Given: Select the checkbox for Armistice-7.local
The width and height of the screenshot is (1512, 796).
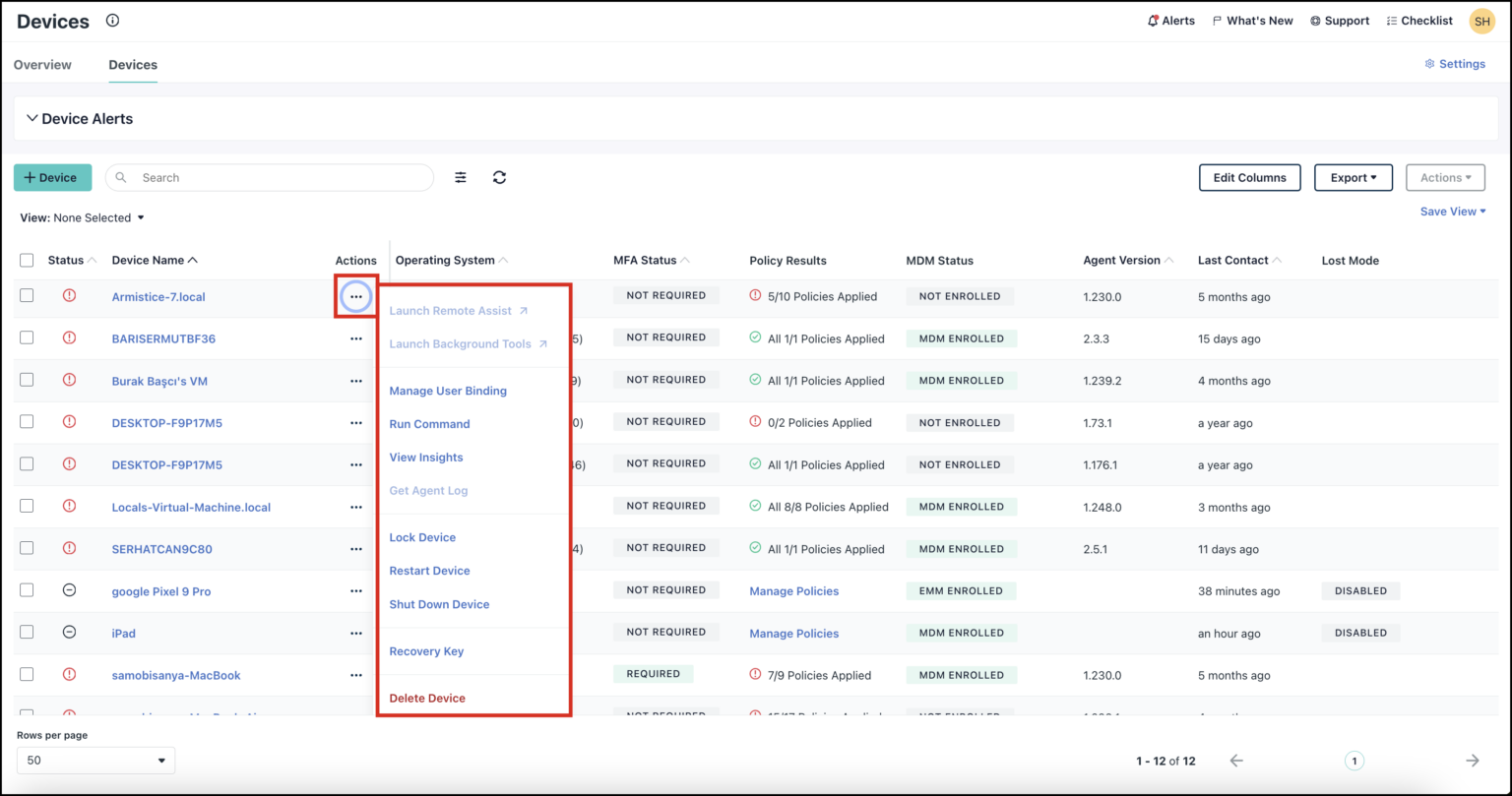Looking at the screenshot, I should click(27, 294).
